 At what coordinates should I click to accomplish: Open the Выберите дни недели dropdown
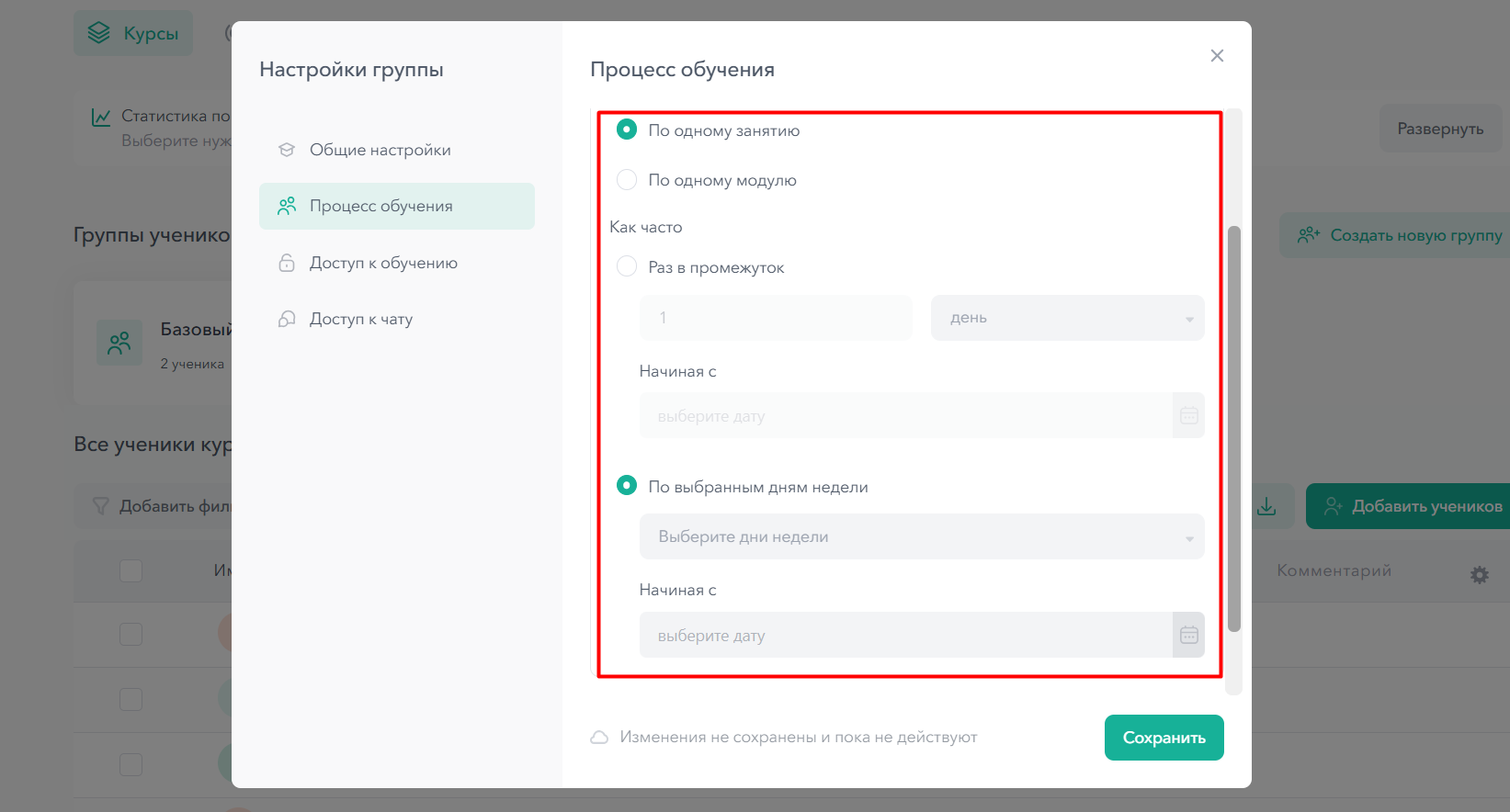click(x=921, y=536)
